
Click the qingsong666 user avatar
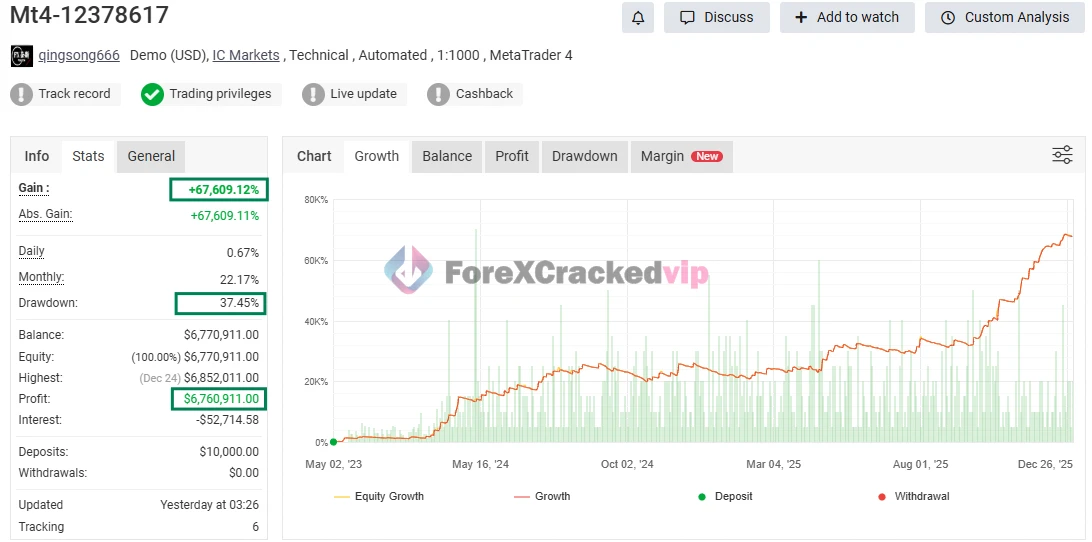(21, 56)
